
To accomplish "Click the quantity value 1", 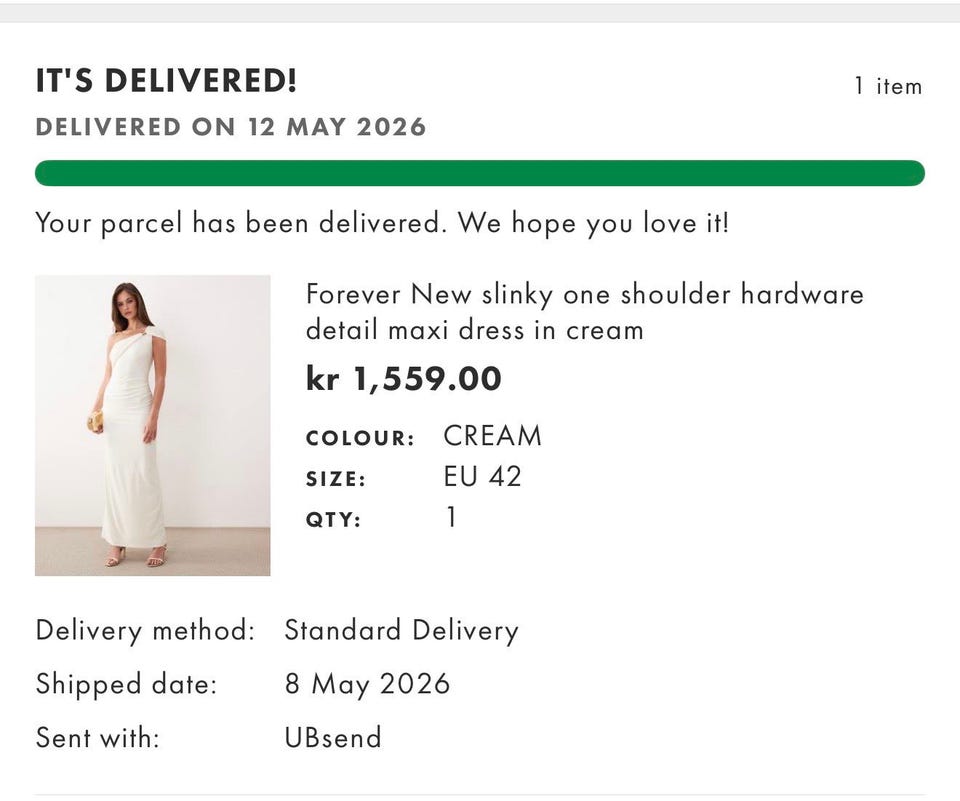I will [451, 517].
